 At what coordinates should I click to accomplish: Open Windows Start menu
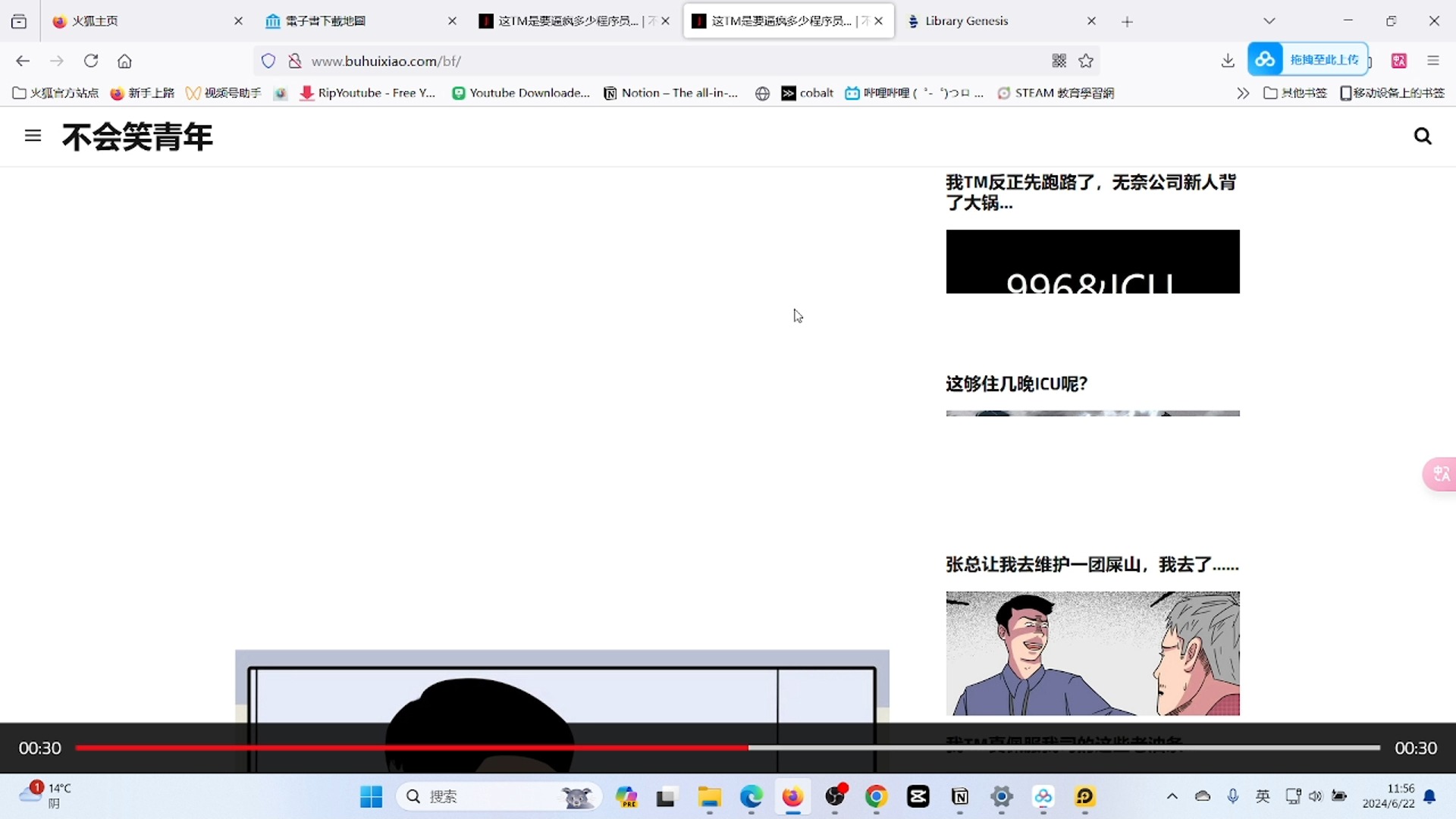[x=371, y=796]
